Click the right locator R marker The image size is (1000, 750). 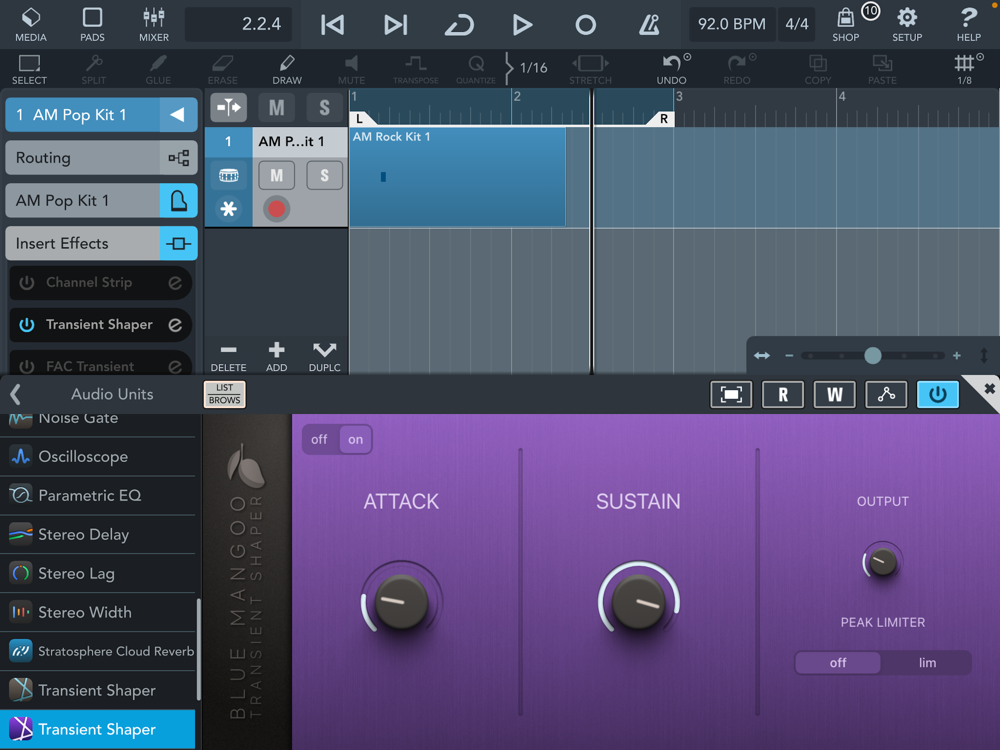(x=662, y=119)
